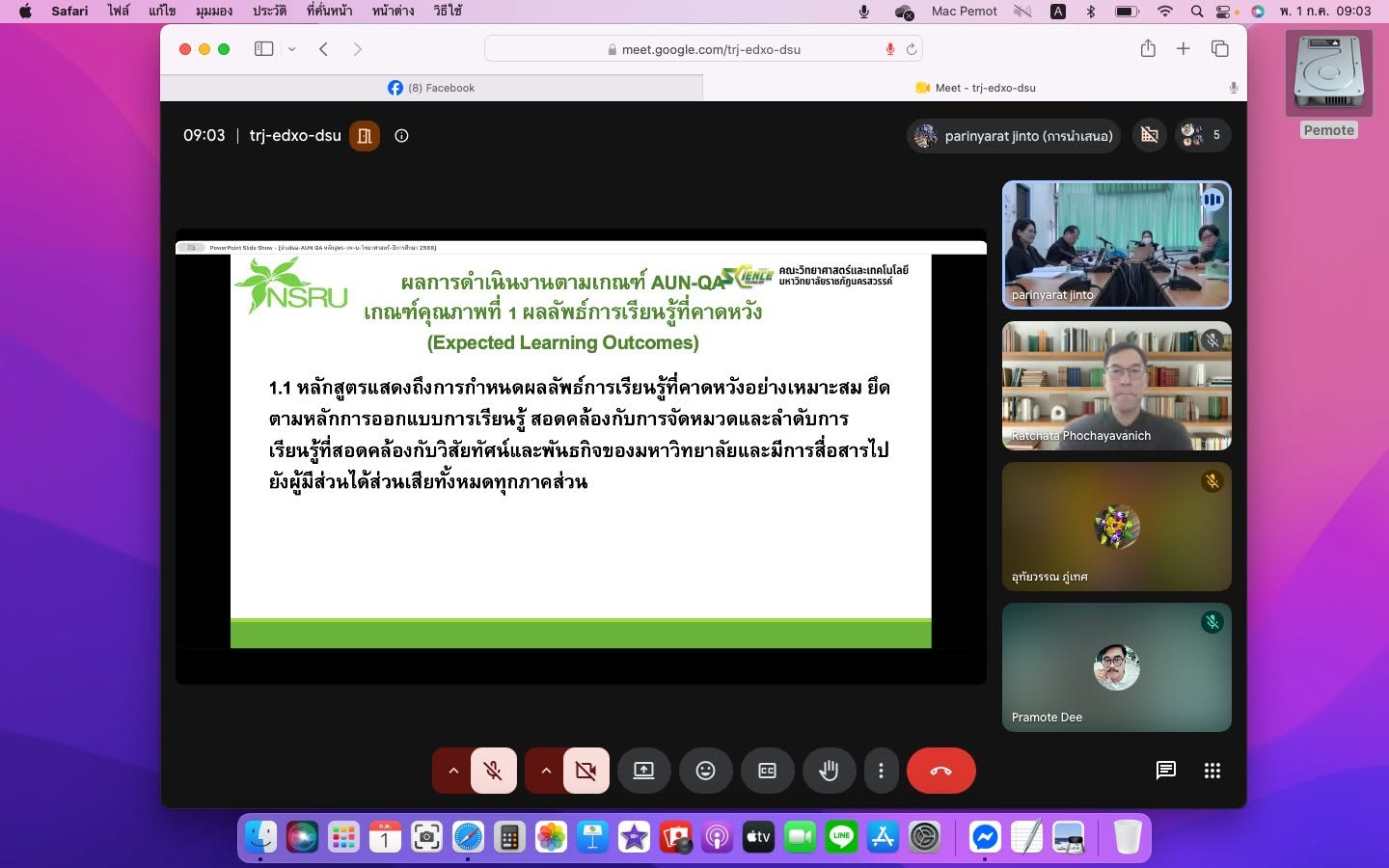Go forward in Safari
This screenshot has height=868, width=1389.
pos(358,49)
